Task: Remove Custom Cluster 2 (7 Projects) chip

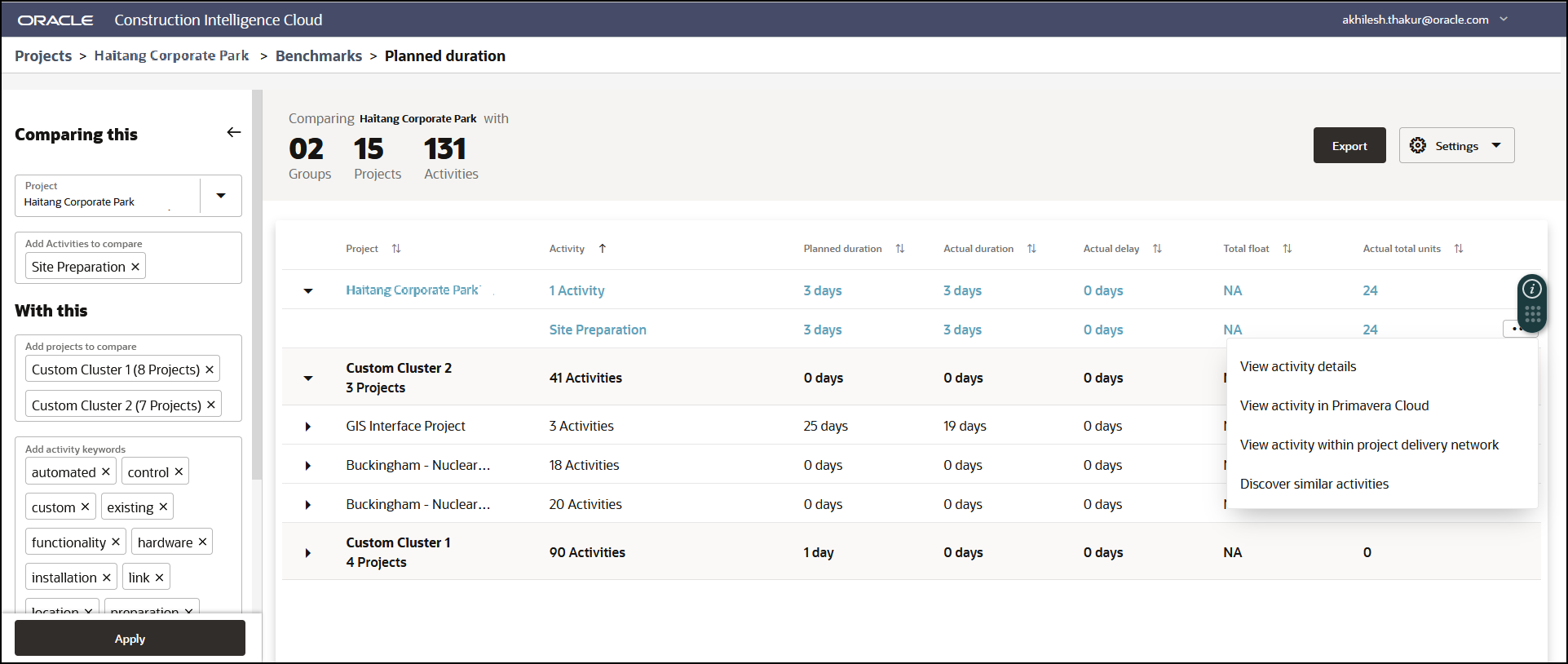Action: [x=211, y=405]
